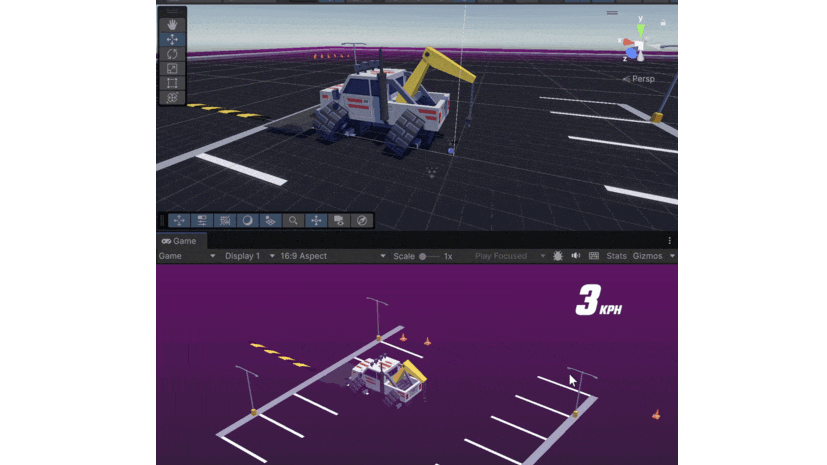Viewport: 827px width, 465px height.
Task: Toggle the scene gizmo rotation lock
Action: coord(663,23)
